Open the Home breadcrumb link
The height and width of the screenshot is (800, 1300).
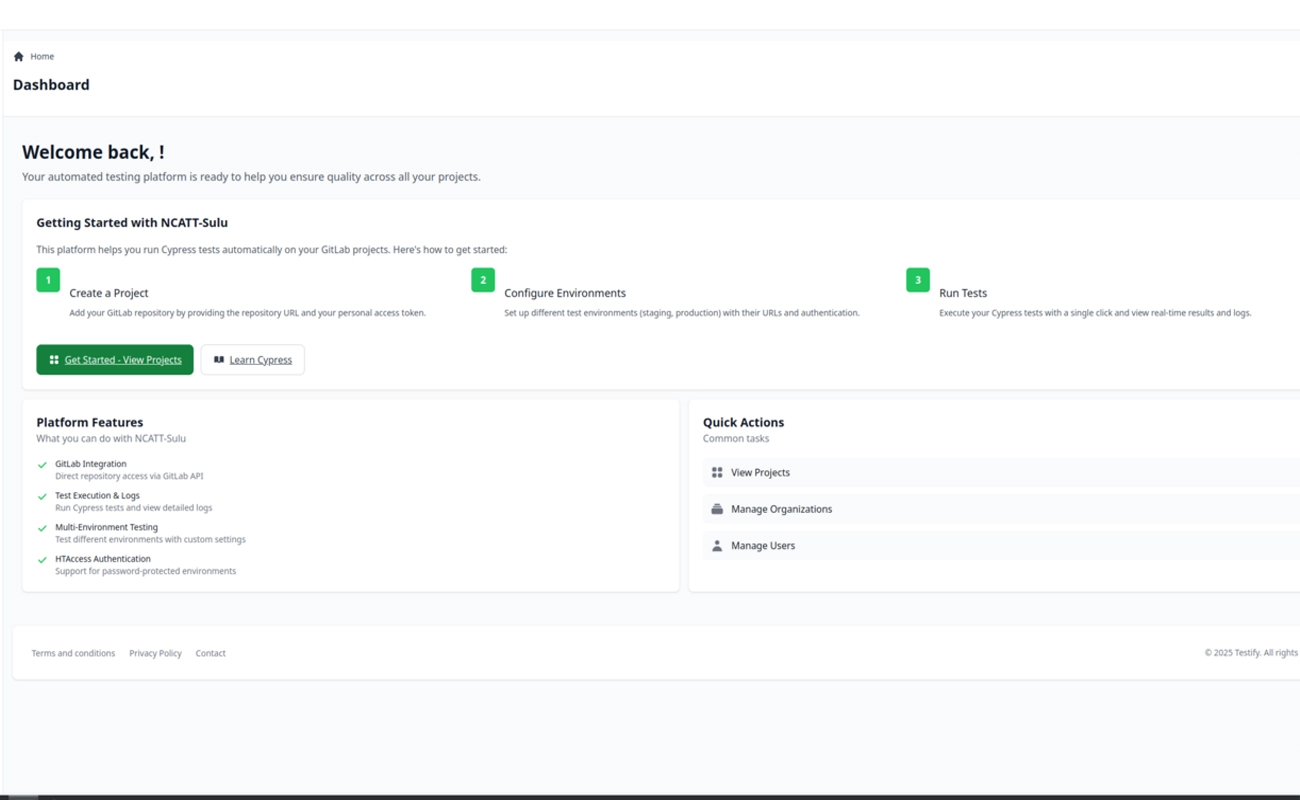click(42, 57)
